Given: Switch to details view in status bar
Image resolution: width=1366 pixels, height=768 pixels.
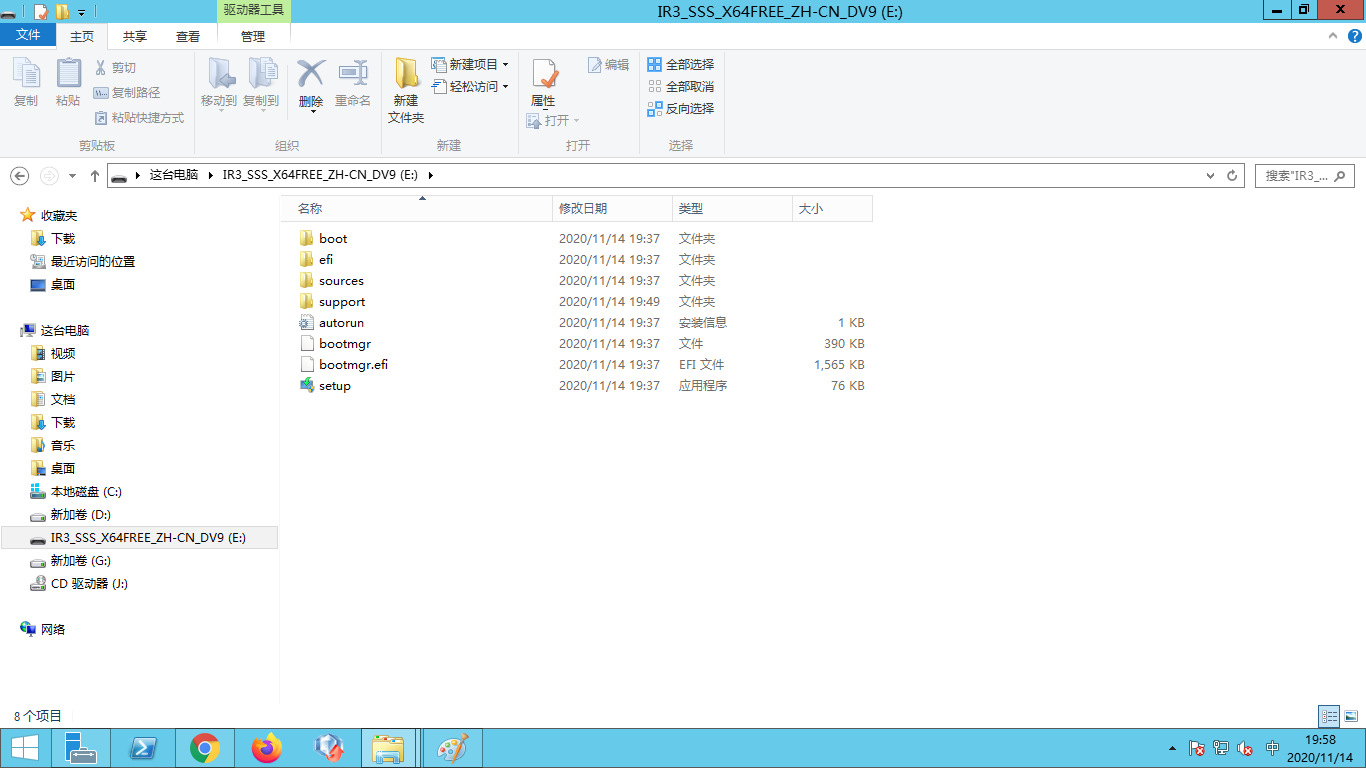Looking at the screenshot, I should point(1329,716).
